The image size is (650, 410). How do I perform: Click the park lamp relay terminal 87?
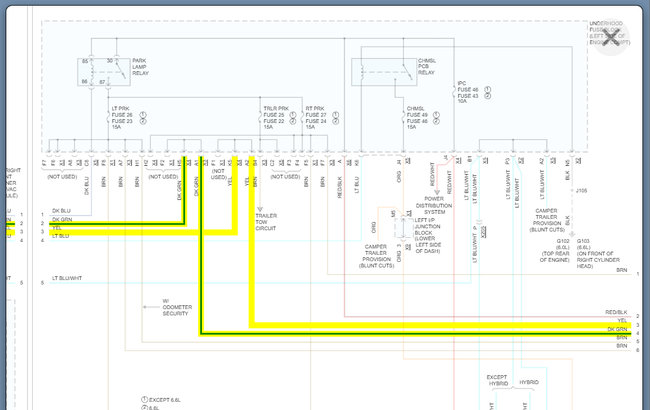pos(102,82)
